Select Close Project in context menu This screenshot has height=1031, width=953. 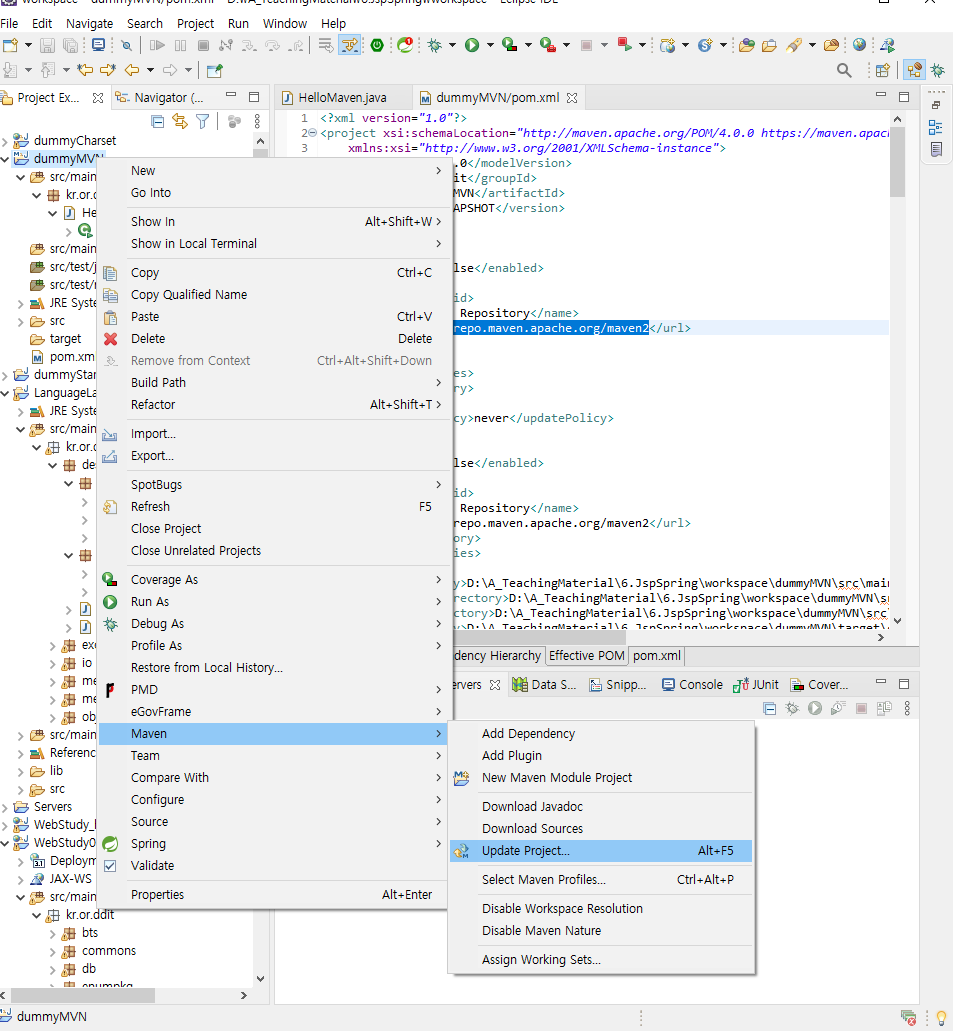[274, 529]
